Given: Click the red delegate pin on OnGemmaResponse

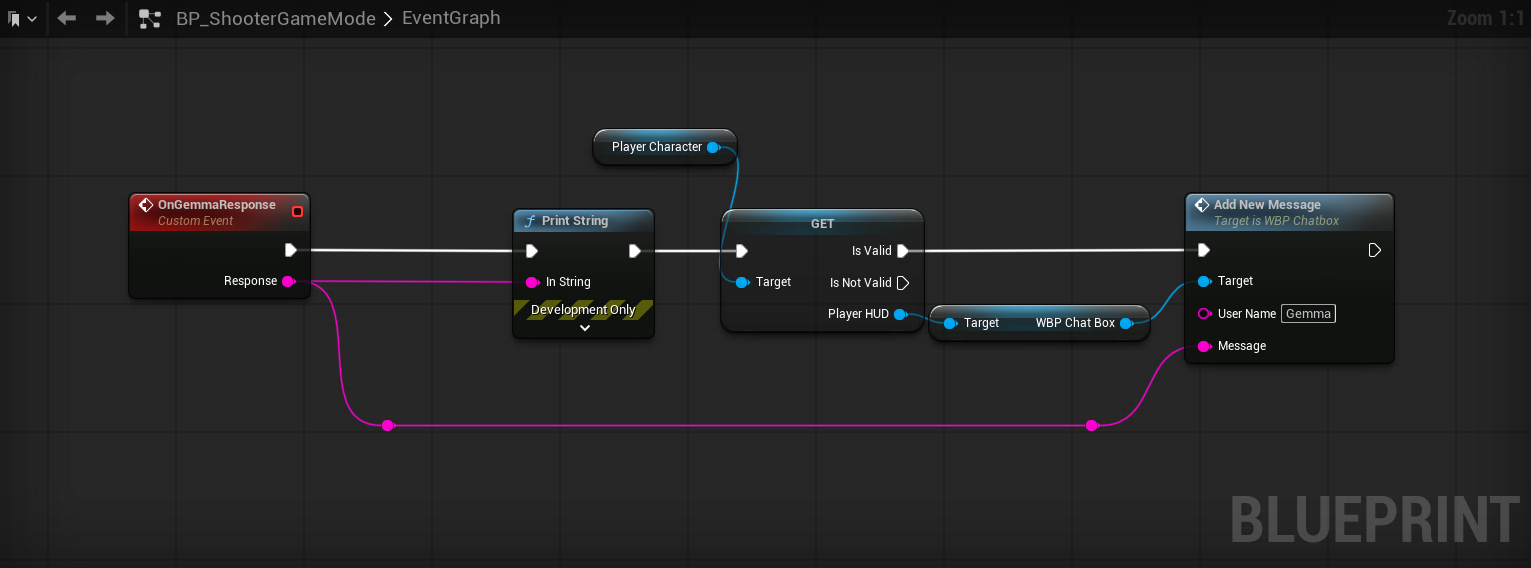Looking at the screenshot, I should point(297,211).
